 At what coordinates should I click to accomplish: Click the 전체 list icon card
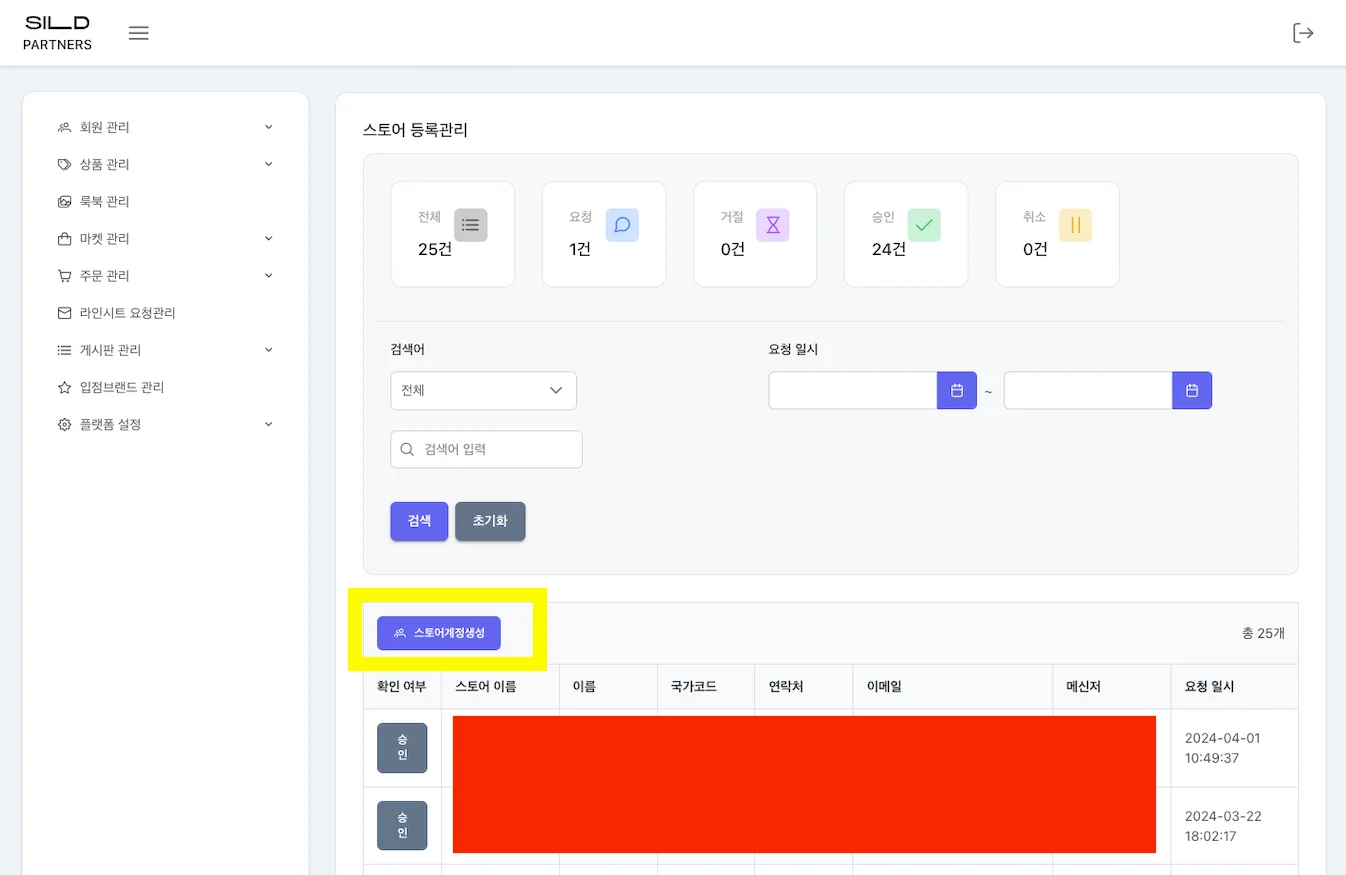(470, 225)
